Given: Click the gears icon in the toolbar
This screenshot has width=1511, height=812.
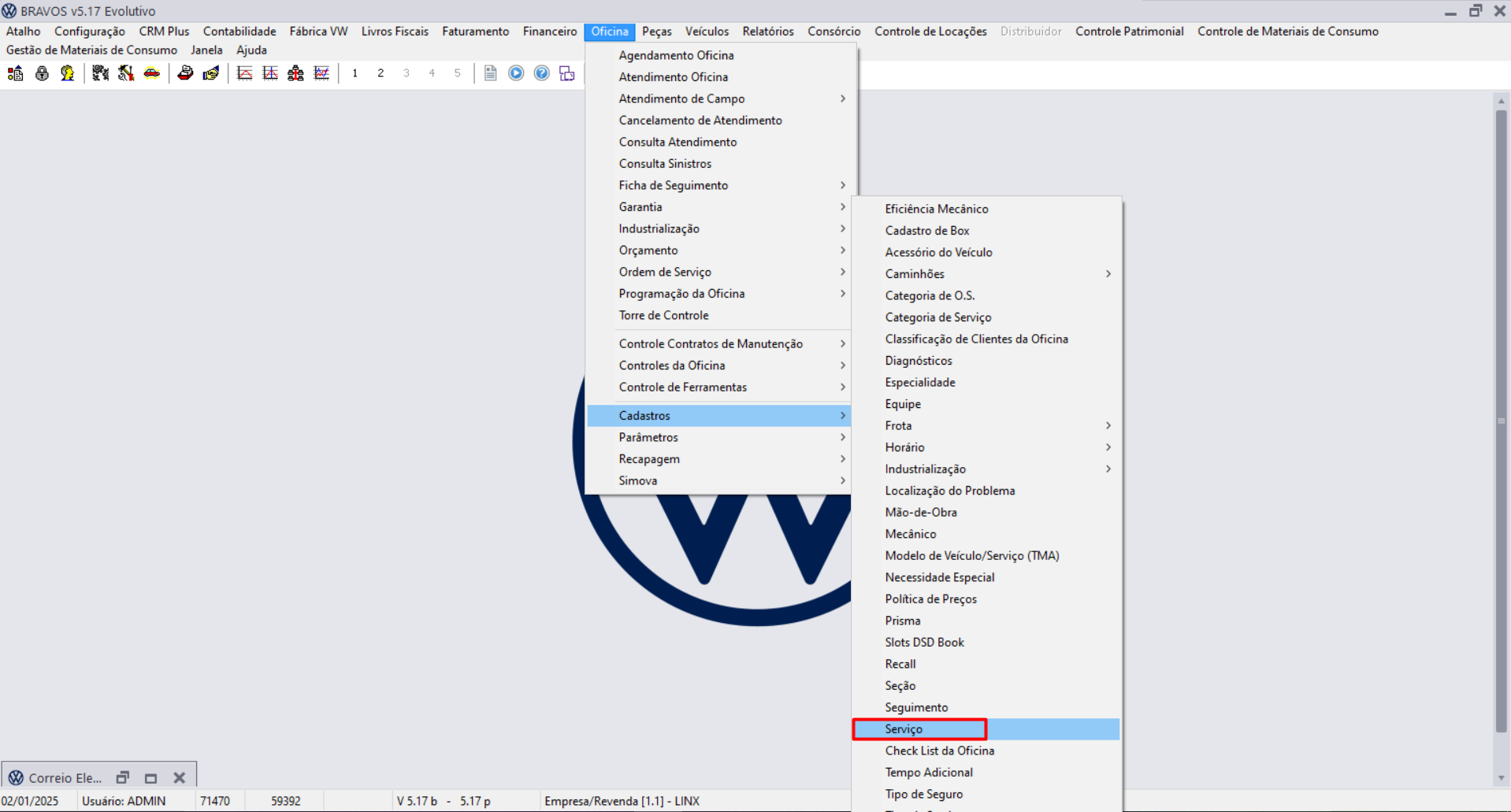Looking at the screenshot, I should tap(100, 73).
